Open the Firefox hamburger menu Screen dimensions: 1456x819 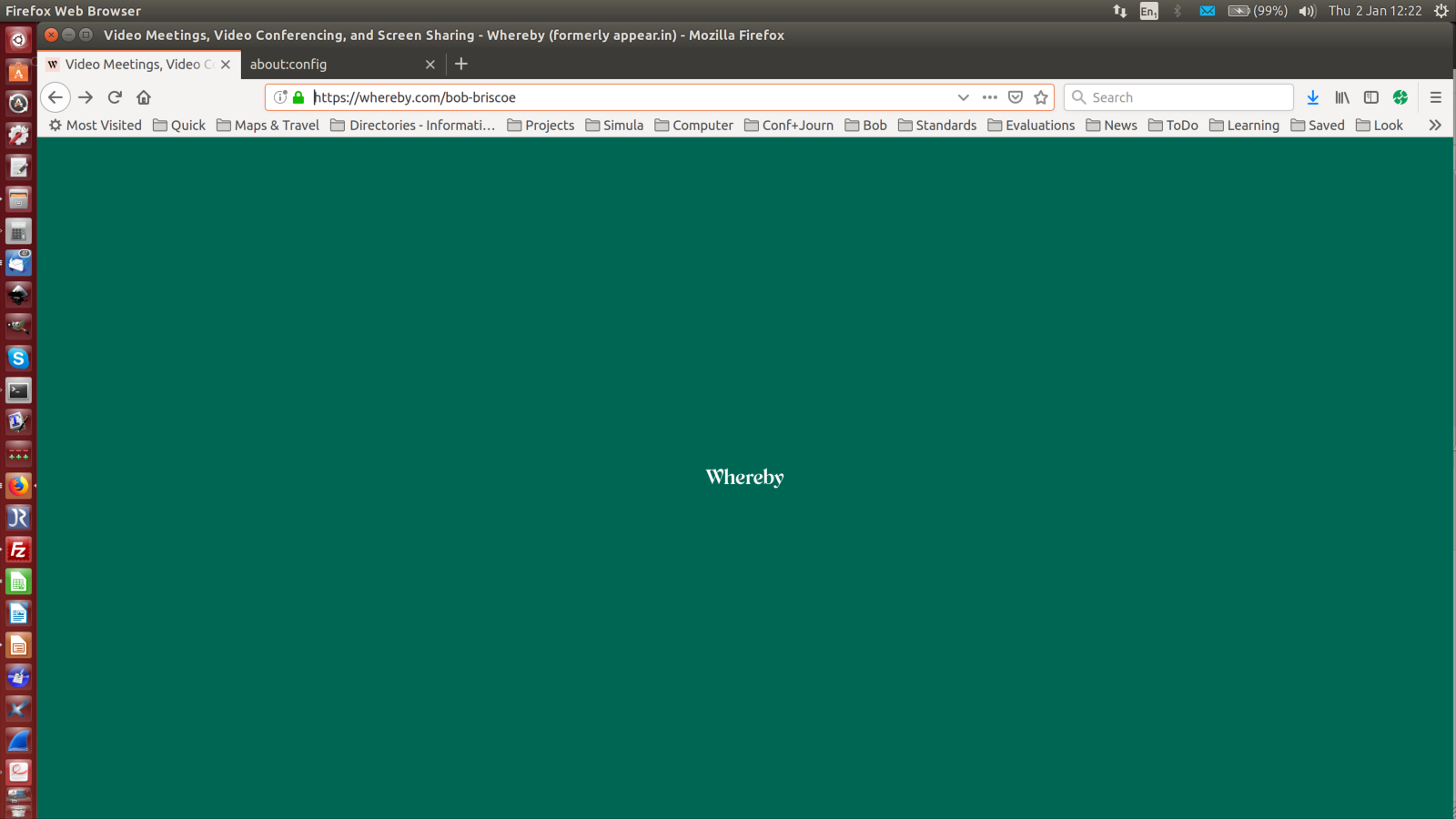pyautogui.click(x=1436, y=97)
